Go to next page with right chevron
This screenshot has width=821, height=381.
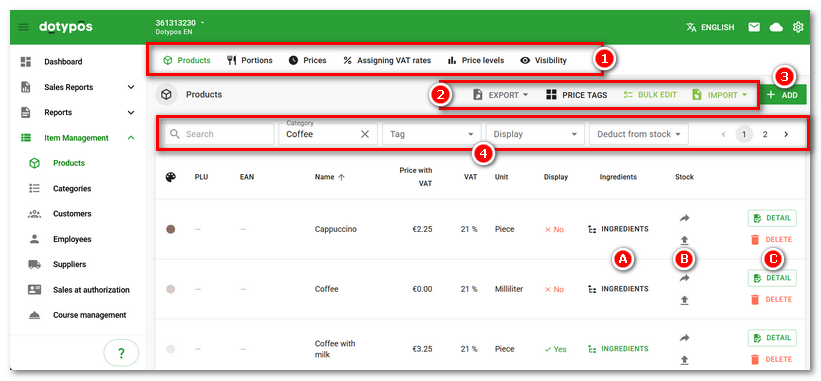786,135
